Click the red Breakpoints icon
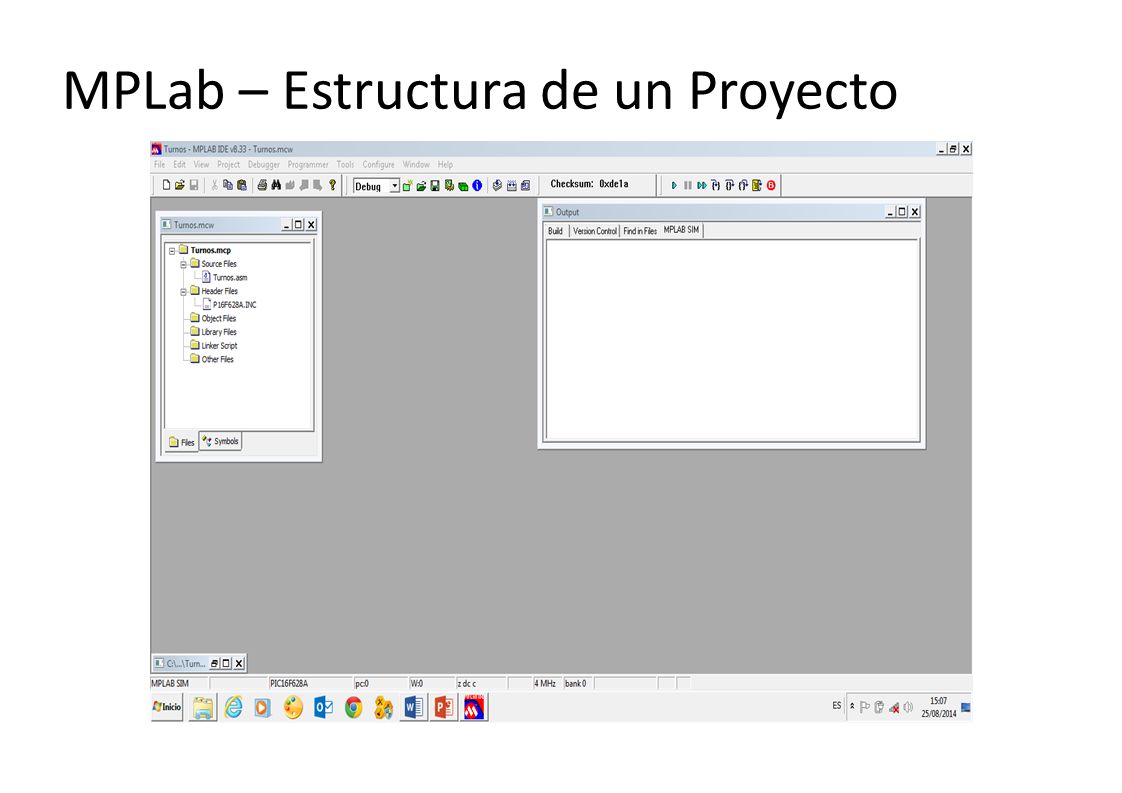The height and width of the screenshot is (793, 1122). tap(771, 185)
